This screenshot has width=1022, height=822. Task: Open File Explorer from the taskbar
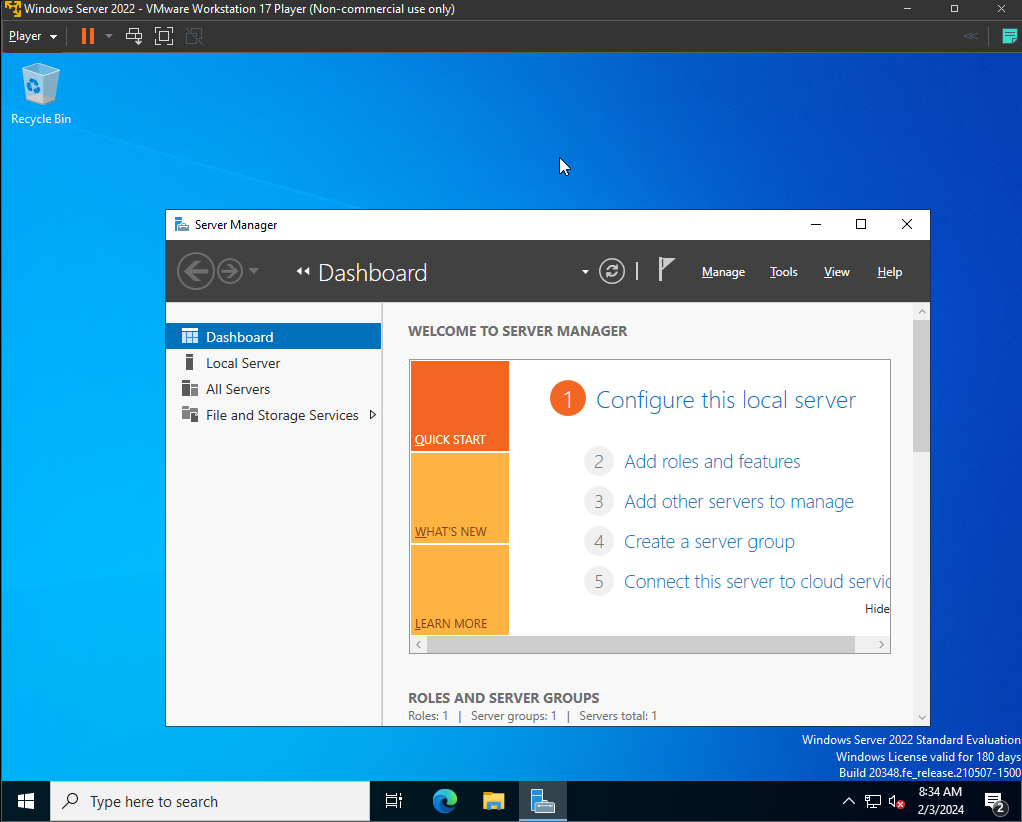click(493, 801)
